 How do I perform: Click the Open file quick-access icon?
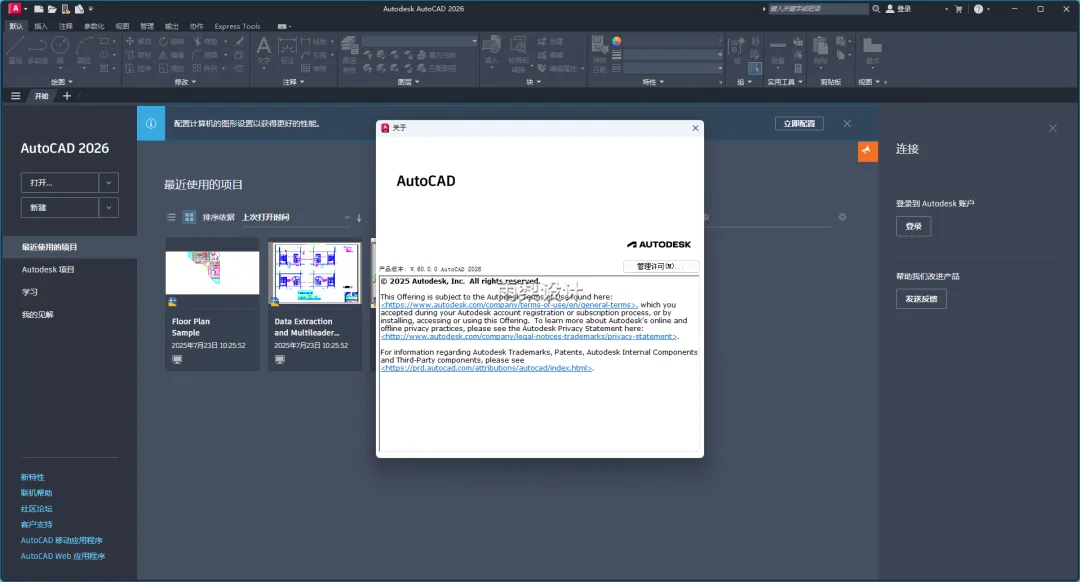point(52,9)
